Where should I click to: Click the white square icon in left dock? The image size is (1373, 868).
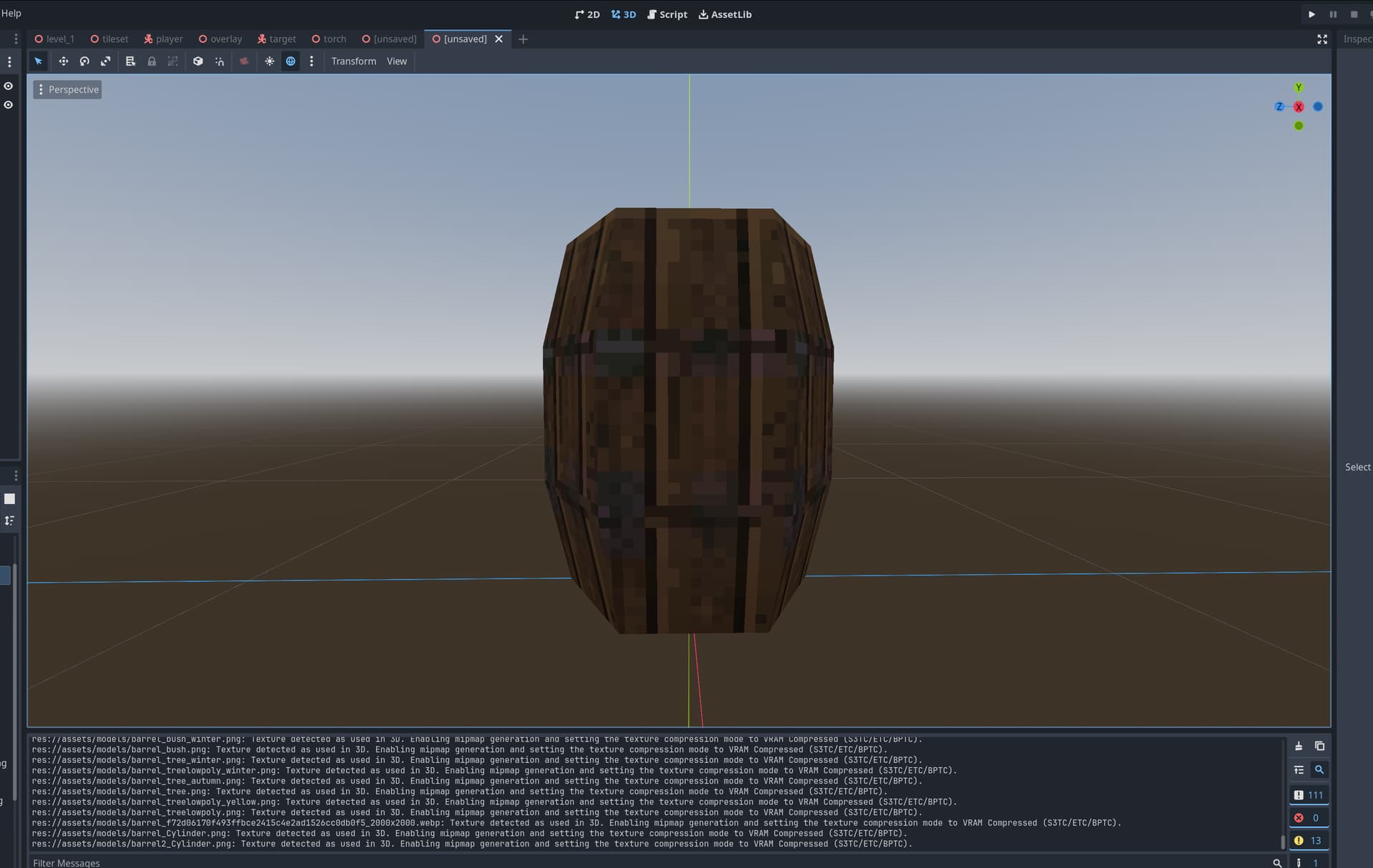click(x=9, y=499)
